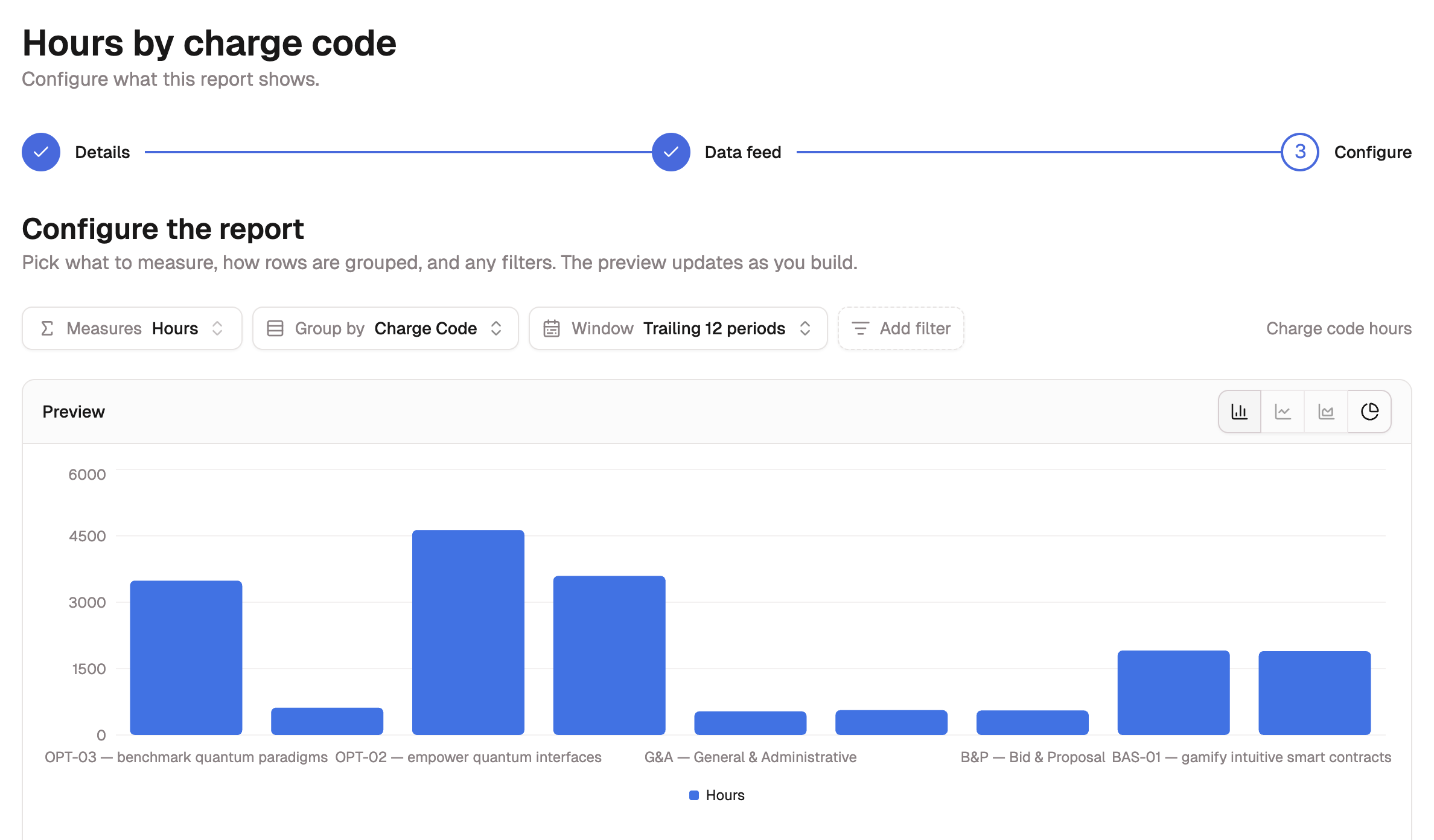Switch preview to line chart view
The height and width of the screenshot is (840, 1434).
pyautogui.click(x=1283, y=412)
